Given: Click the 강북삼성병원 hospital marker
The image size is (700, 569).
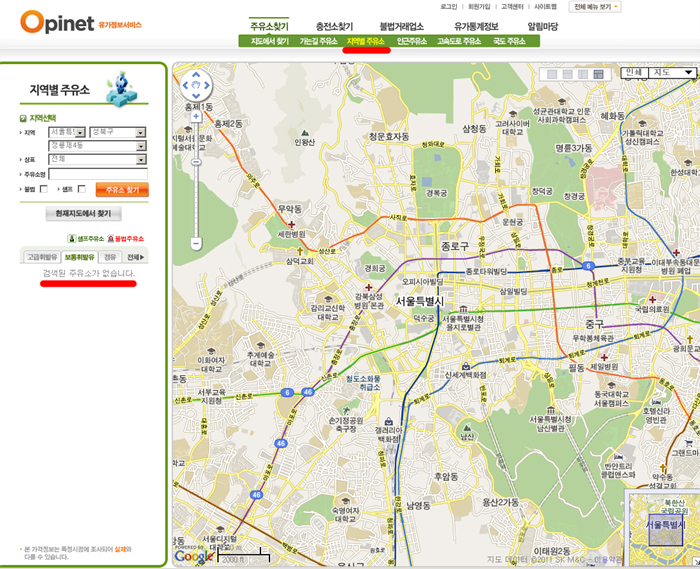Looking at the screenshot, I should tap(368, 287).
